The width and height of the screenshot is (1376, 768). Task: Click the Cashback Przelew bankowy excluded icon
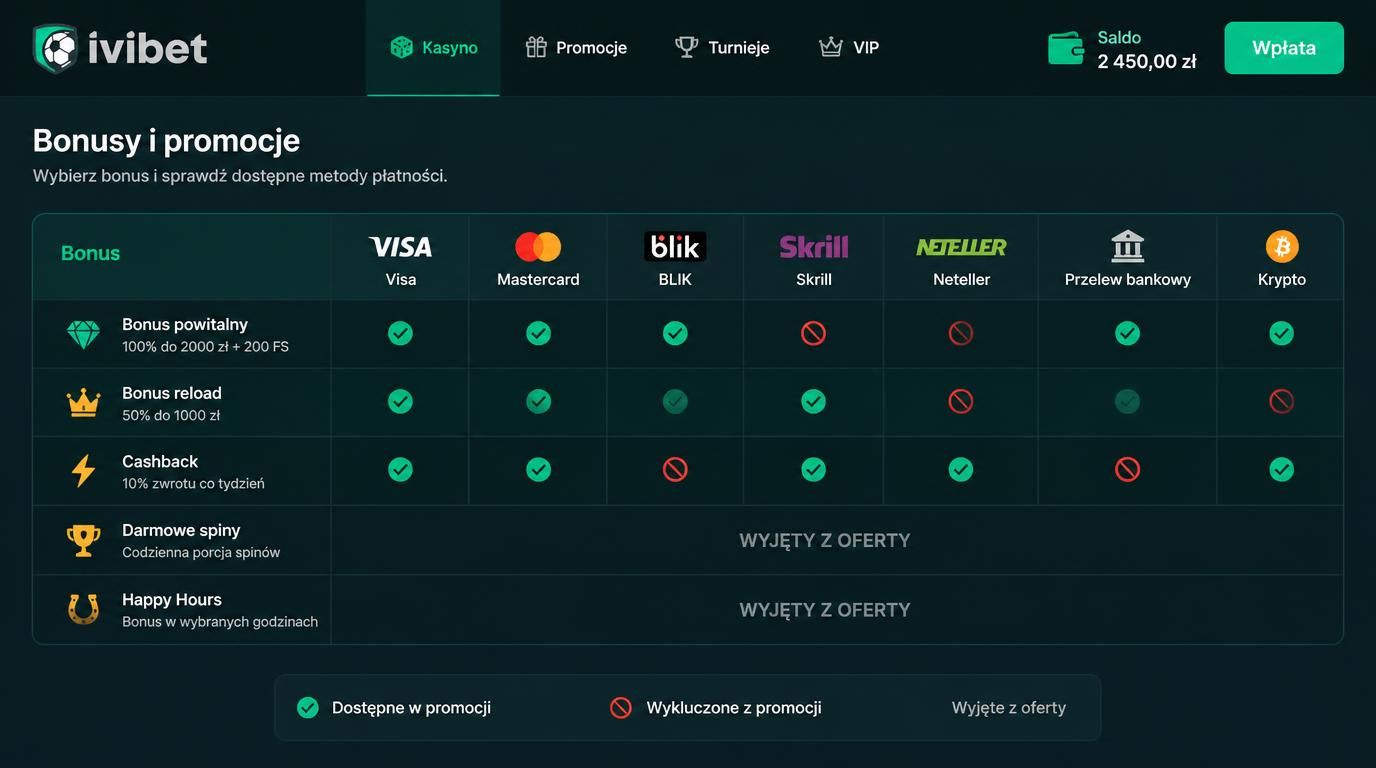point(1127,469)
